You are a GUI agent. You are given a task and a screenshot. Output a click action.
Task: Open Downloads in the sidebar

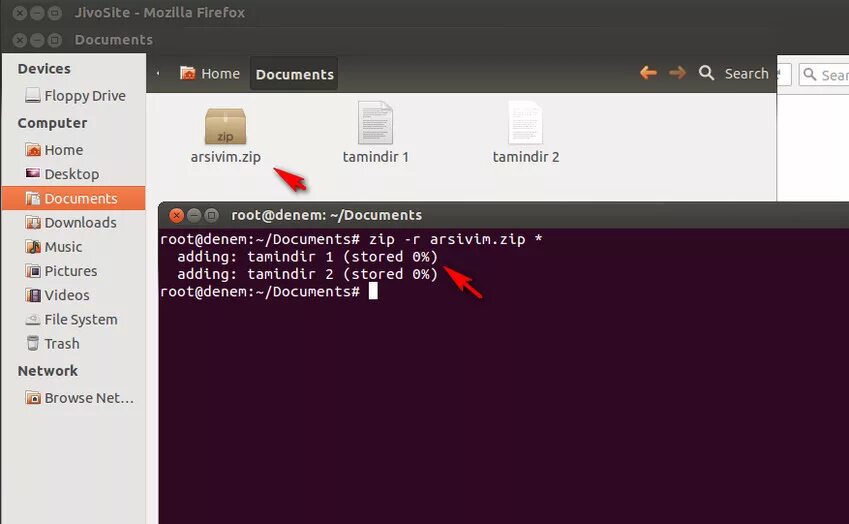(x=70, y=222)
